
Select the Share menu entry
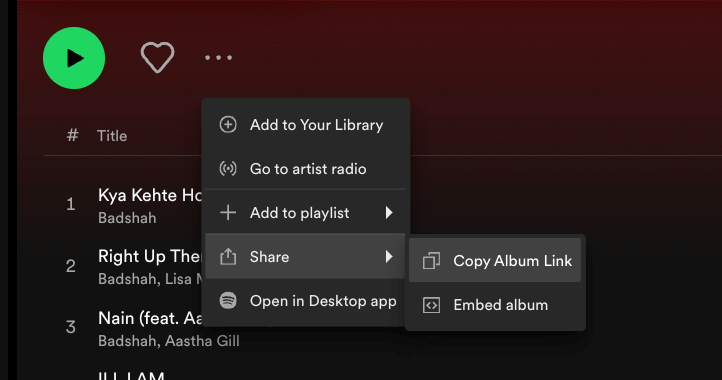coord(306,257)
